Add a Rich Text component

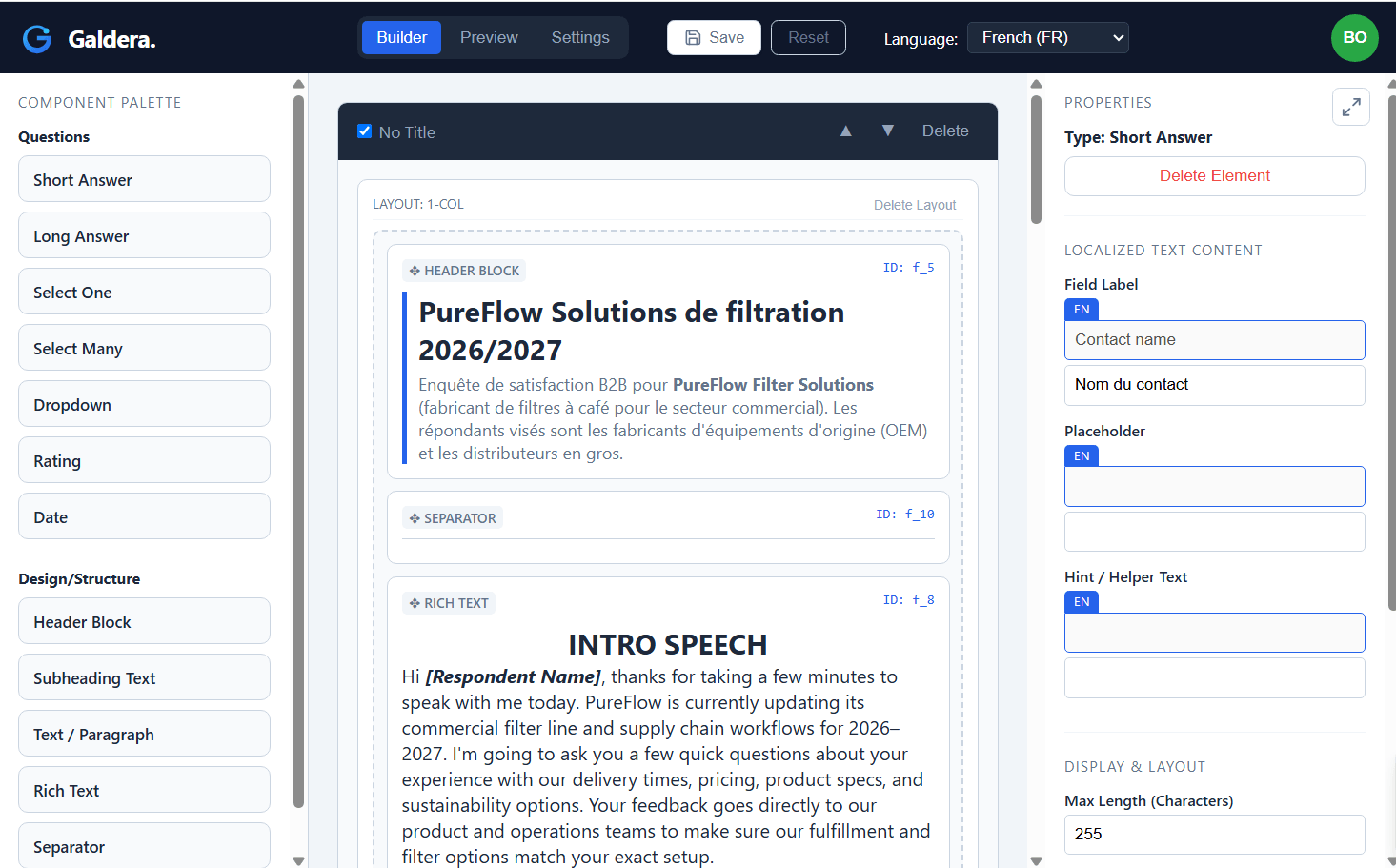tap(144, 791)
